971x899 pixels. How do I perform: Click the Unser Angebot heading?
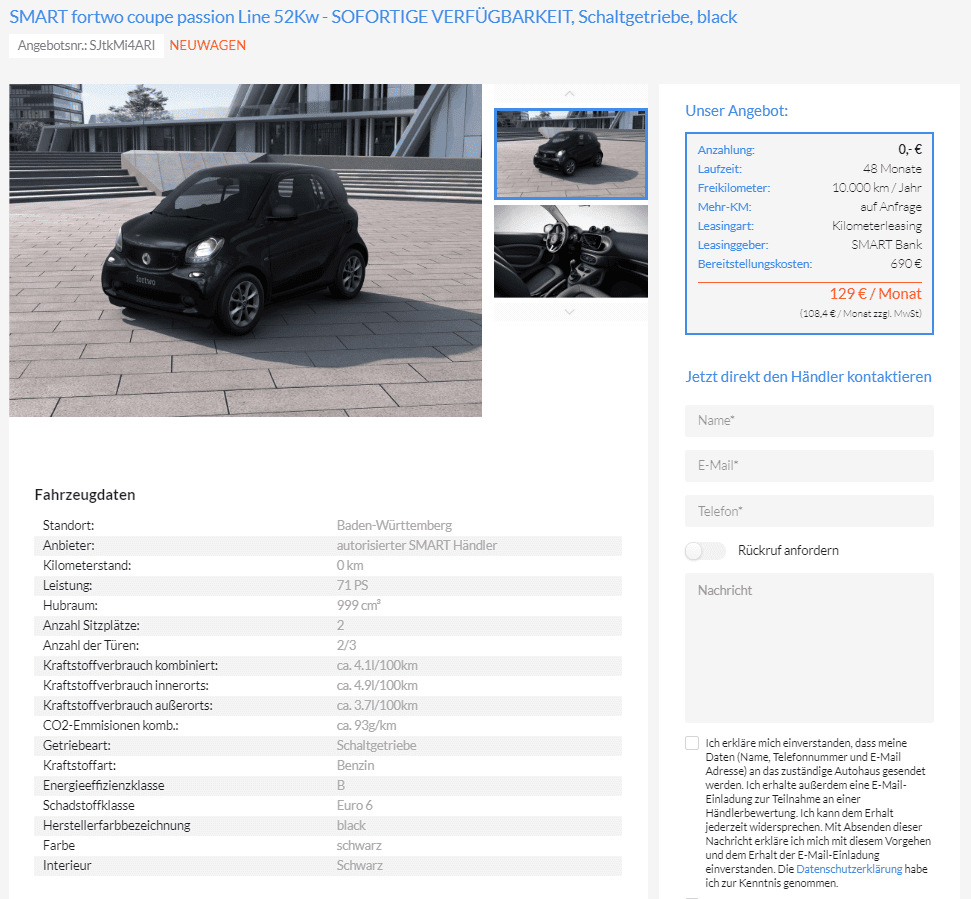(736, 111)
